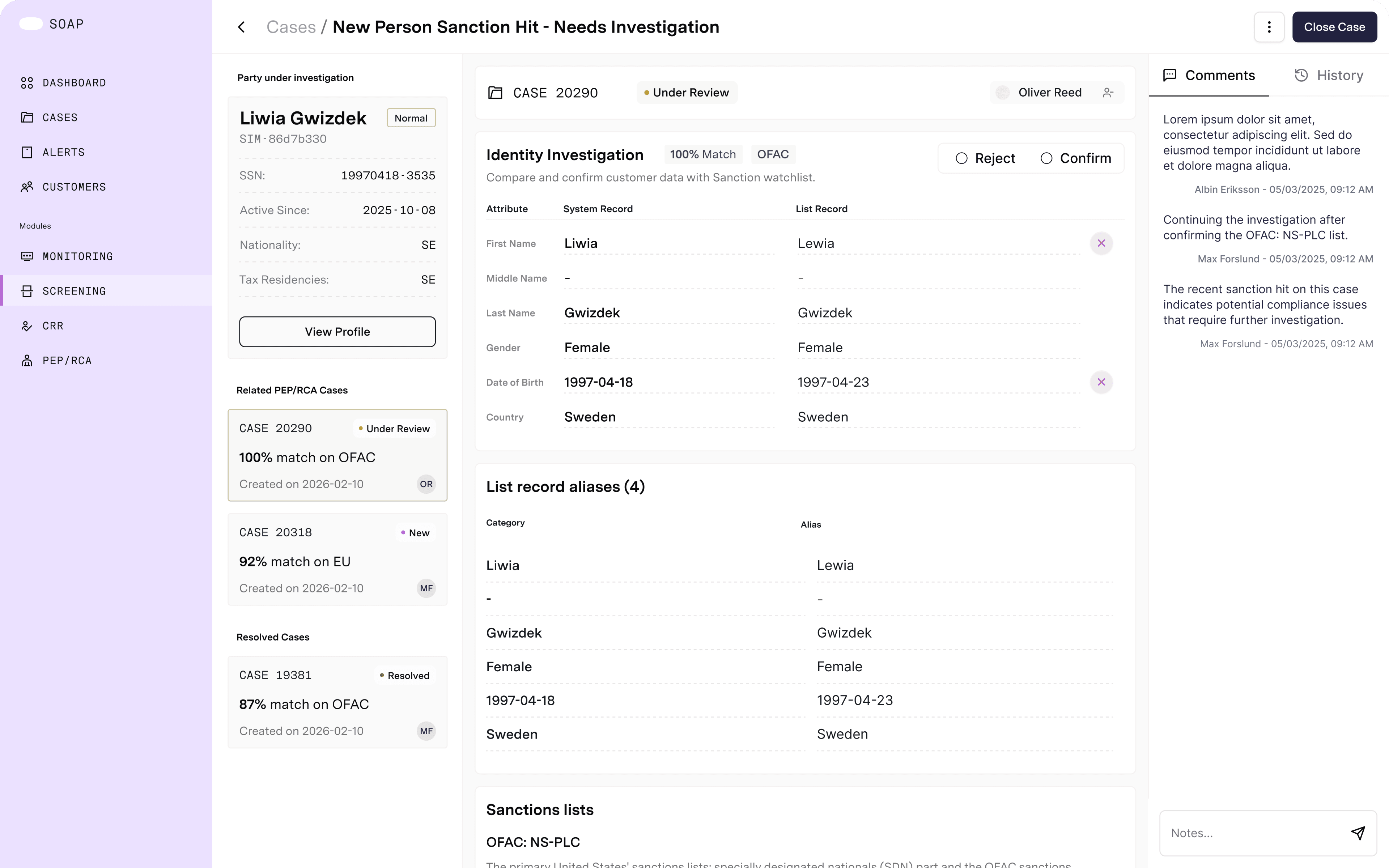Open related case 20318 card
Screen dimensions: 1389x868
tap(337, 560)
